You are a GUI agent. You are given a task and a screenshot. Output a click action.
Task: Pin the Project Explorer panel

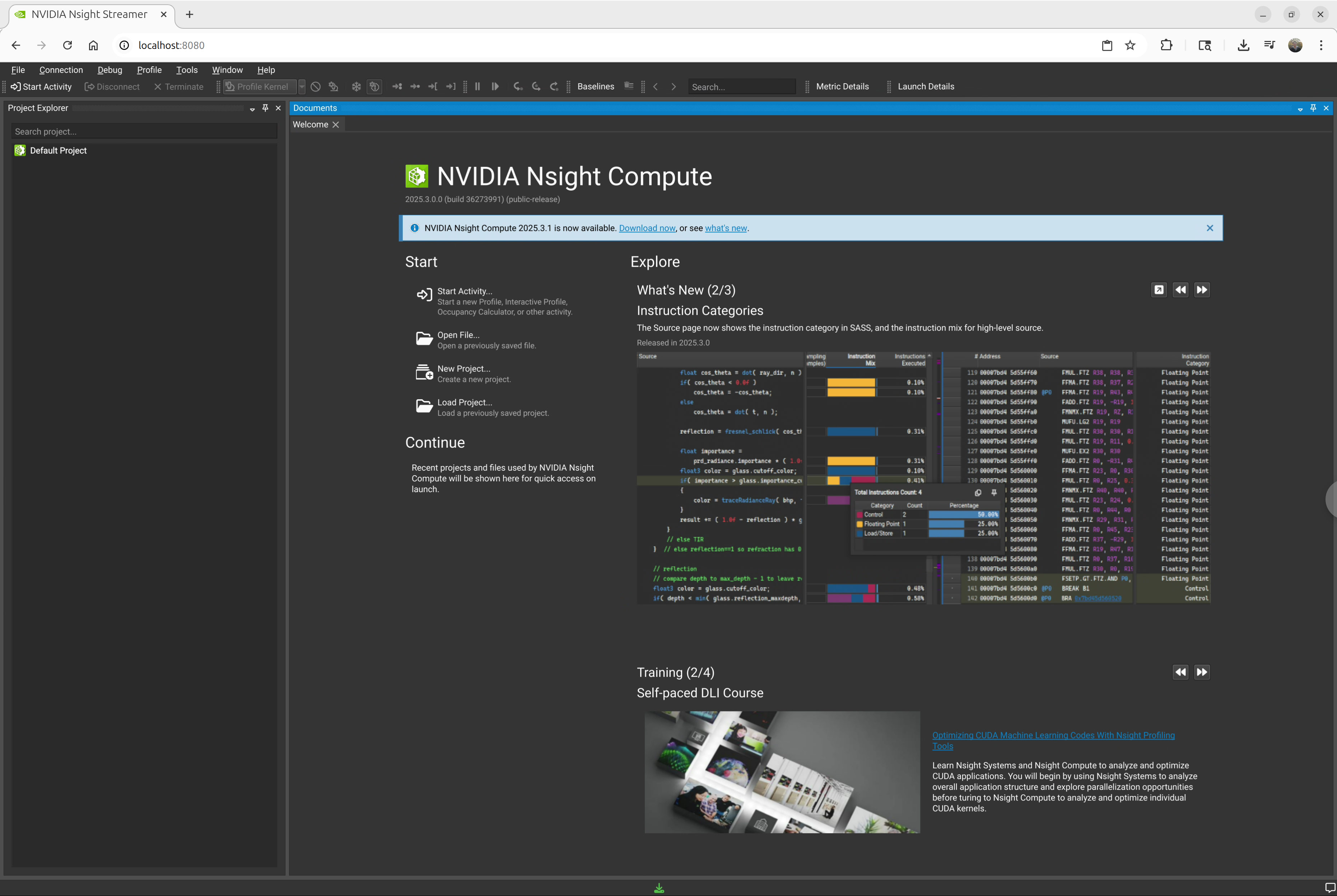tap(265, 107)
